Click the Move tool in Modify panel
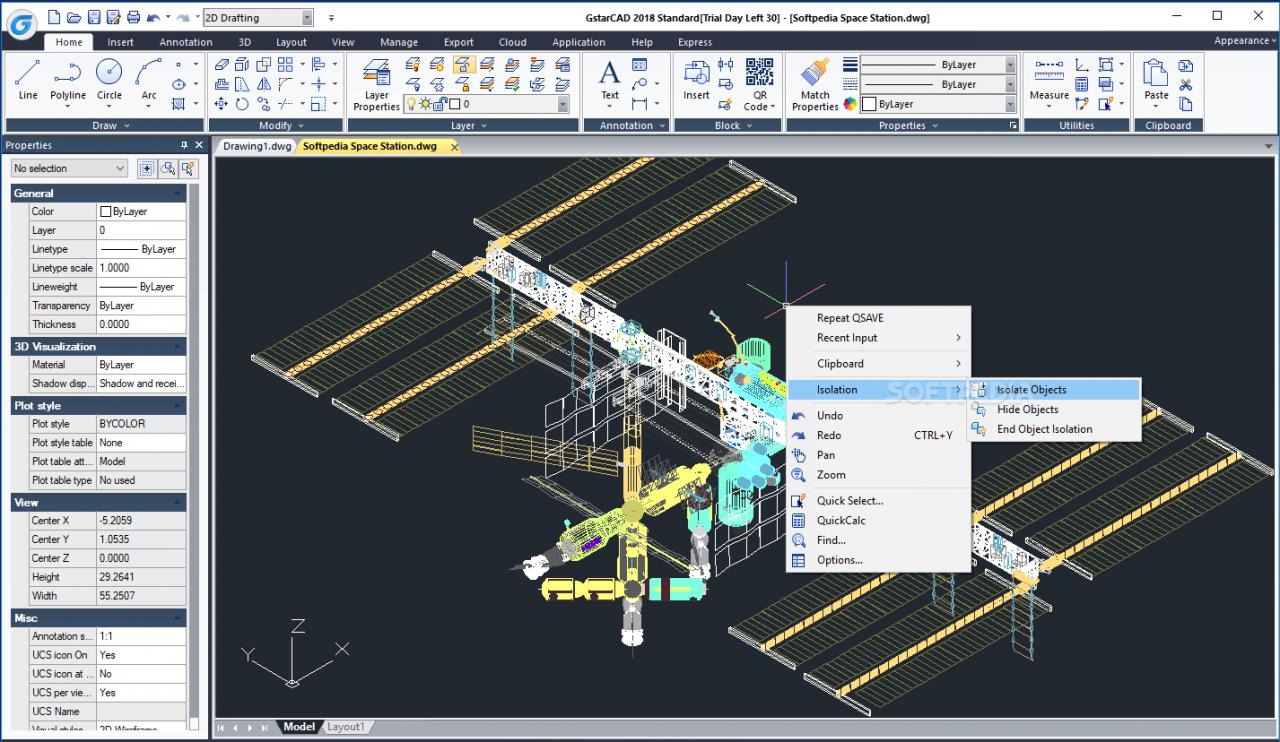 tap(221, 104)
